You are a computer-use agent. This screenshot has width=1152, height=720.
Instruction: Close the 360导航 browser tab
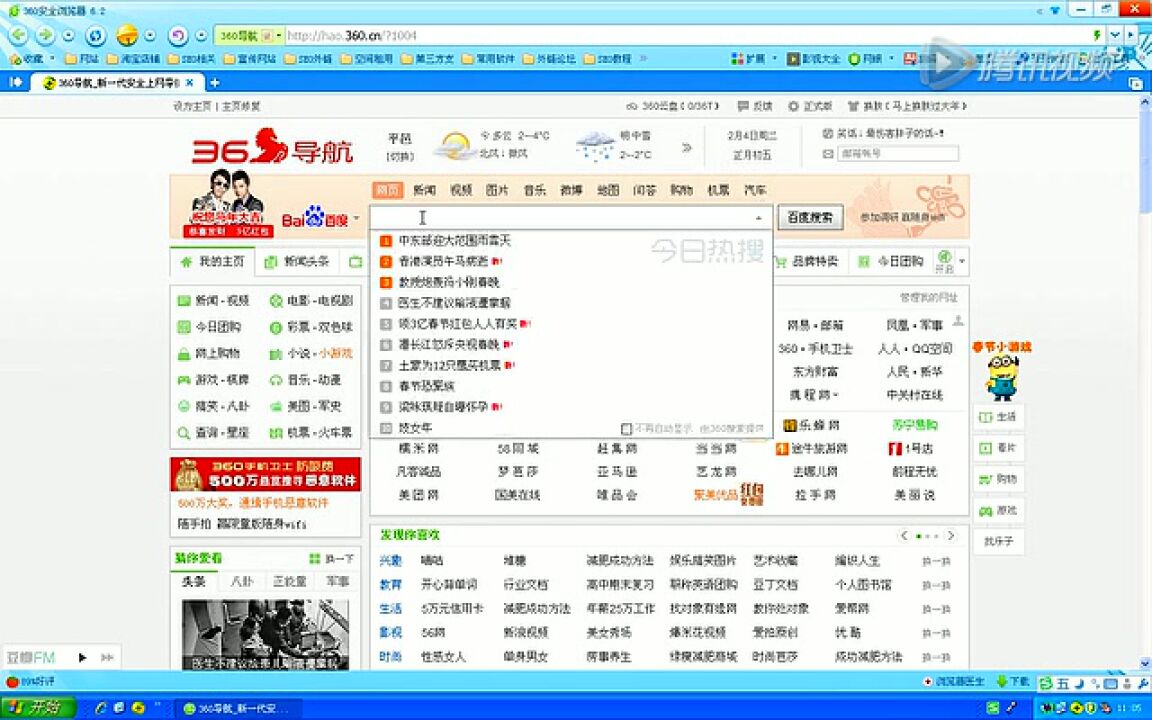click(x=190, y=82)
